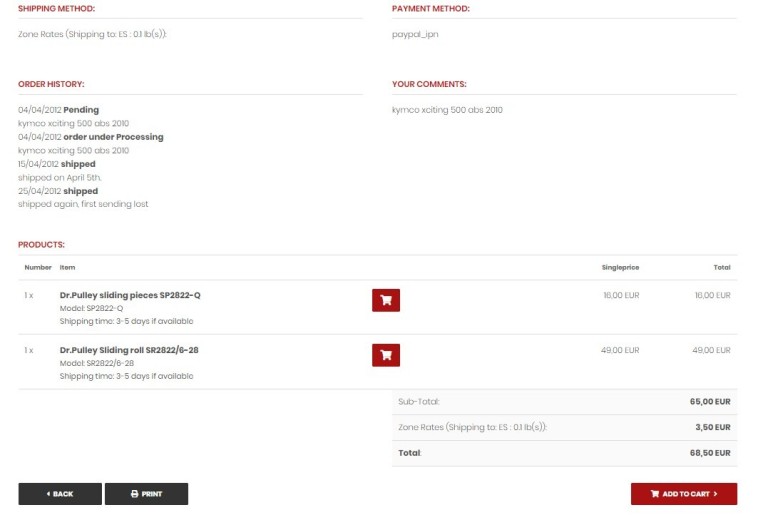Click the right chevron on the Add to Cart button
The height and width of the screenshot is (515, 768).
click(x=716, y=494)
